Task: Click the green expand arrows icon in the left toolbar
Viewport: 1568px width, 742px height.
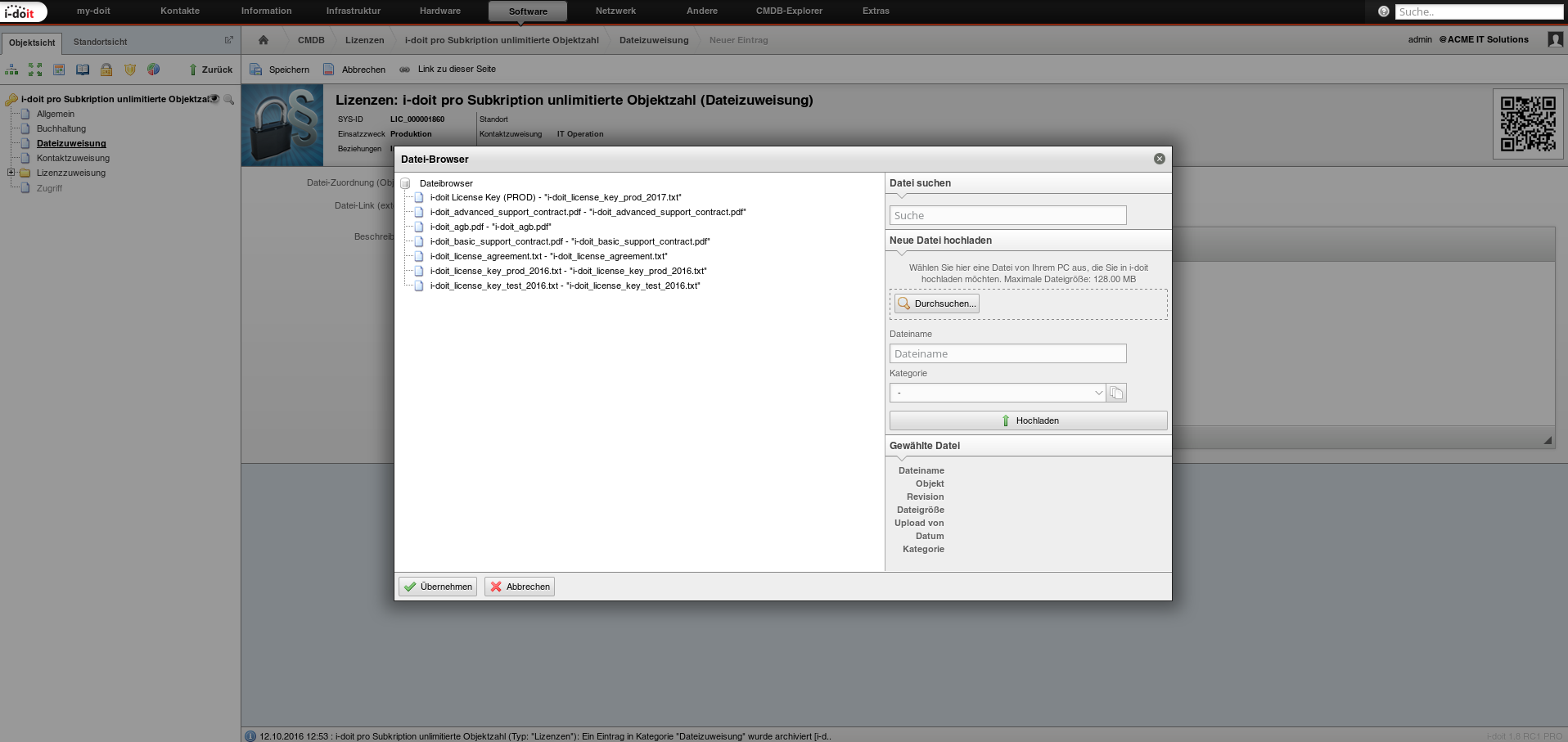Action: point(35,70)
